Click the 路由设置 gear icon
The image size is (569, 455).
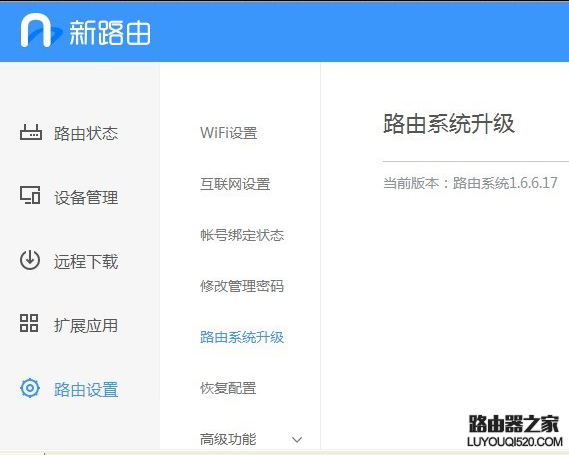tap(30, 388)
